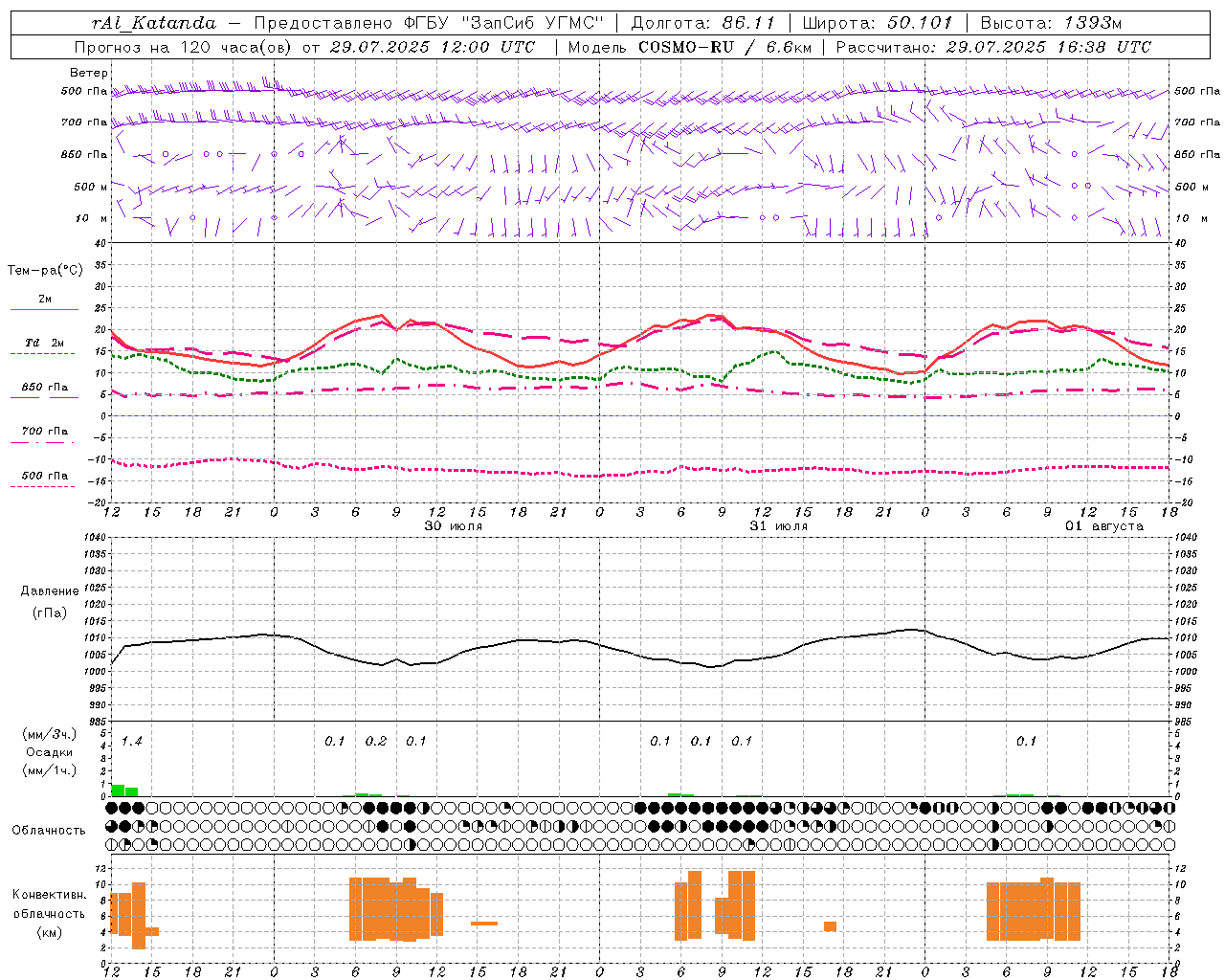Click the 500 м wind level label on the left

tap(91, 187)
